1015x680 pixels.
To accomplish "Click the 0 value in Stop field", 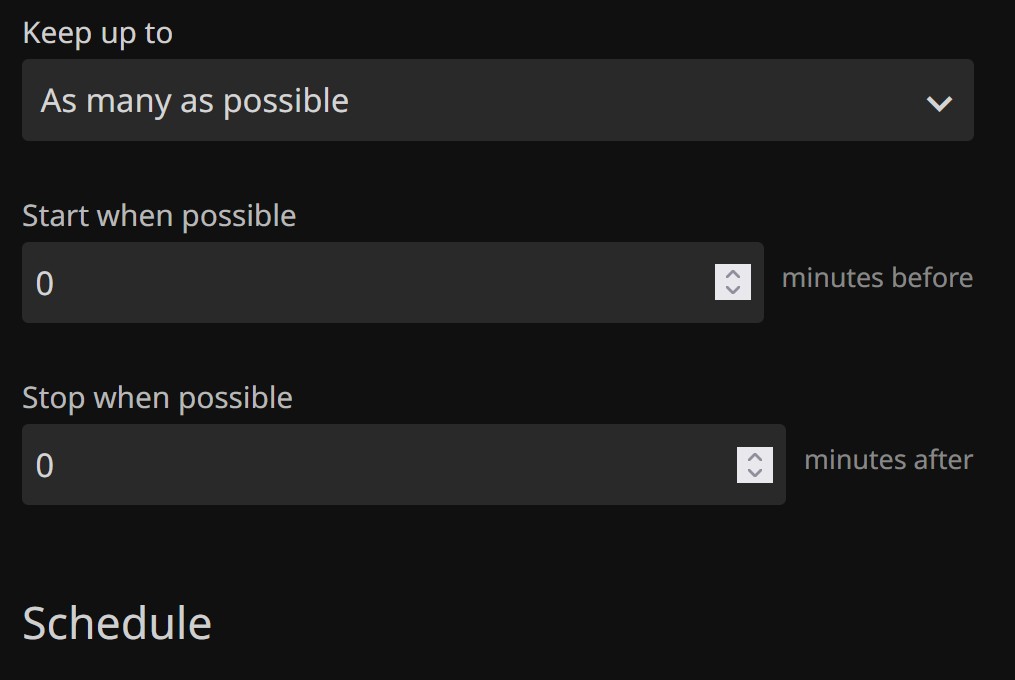I will (x=45, y=466).
